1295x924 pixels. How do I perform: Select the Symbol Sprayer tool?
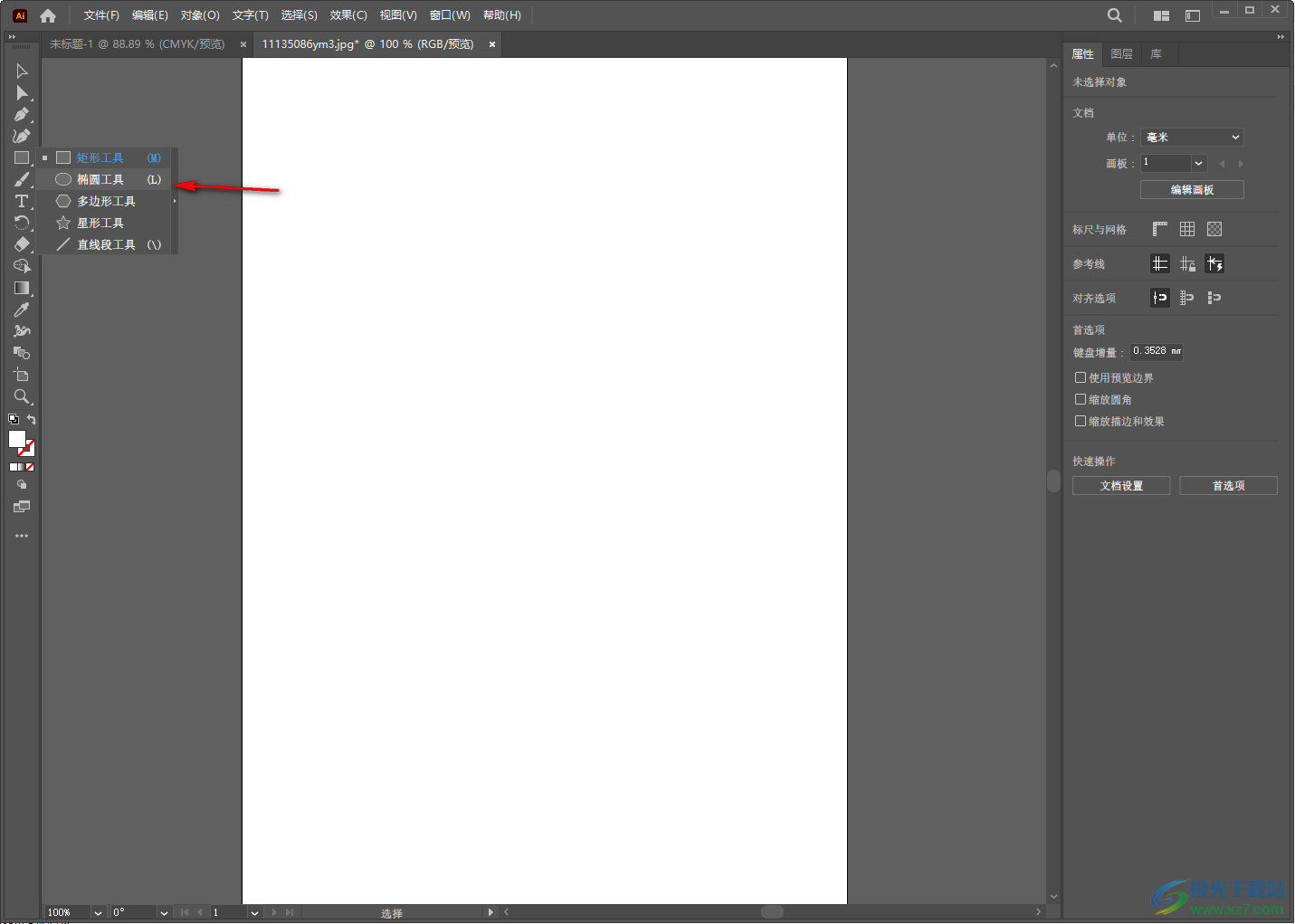22,331
